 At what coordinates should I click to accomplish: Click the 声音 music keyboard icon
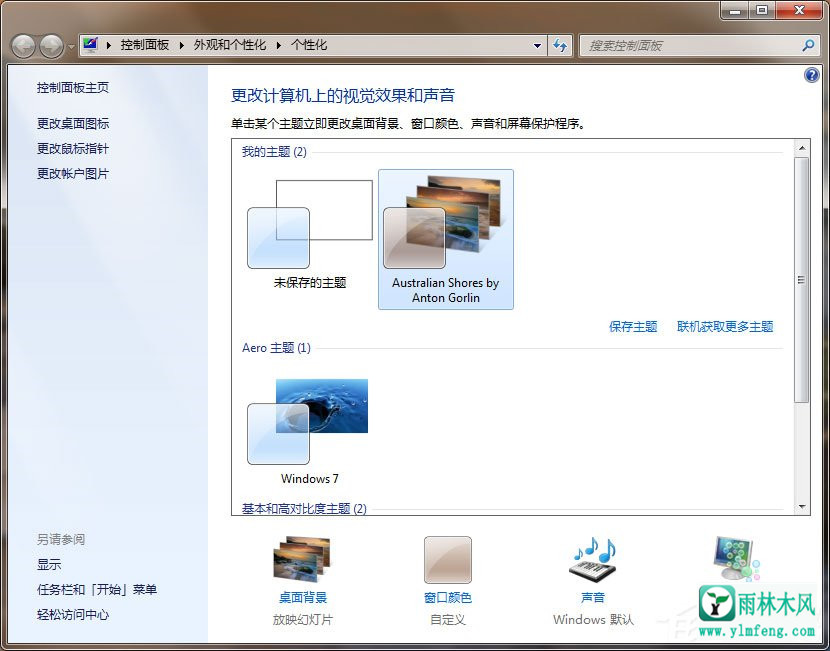594,560
